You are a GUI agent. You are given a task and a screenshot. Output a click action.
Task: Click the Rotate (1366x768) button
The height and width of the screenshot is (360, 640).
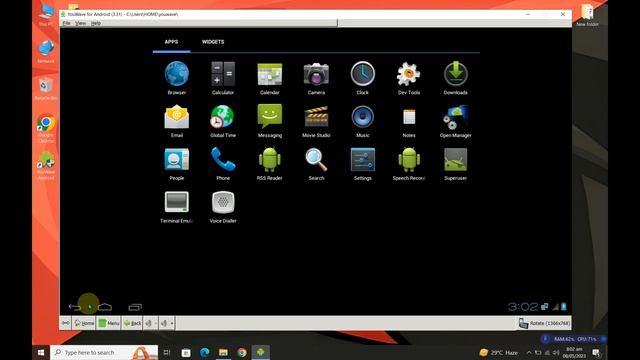click(x=544, y=323)
